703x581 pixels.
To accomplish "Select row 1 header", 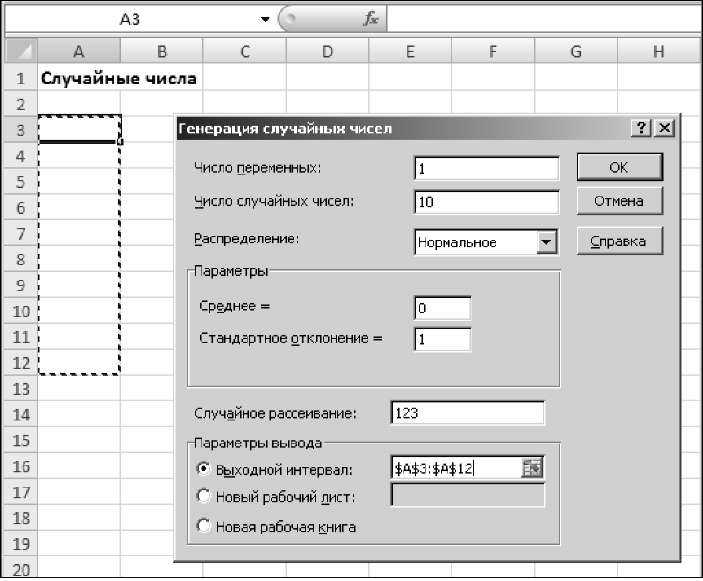I will point(21,78).
